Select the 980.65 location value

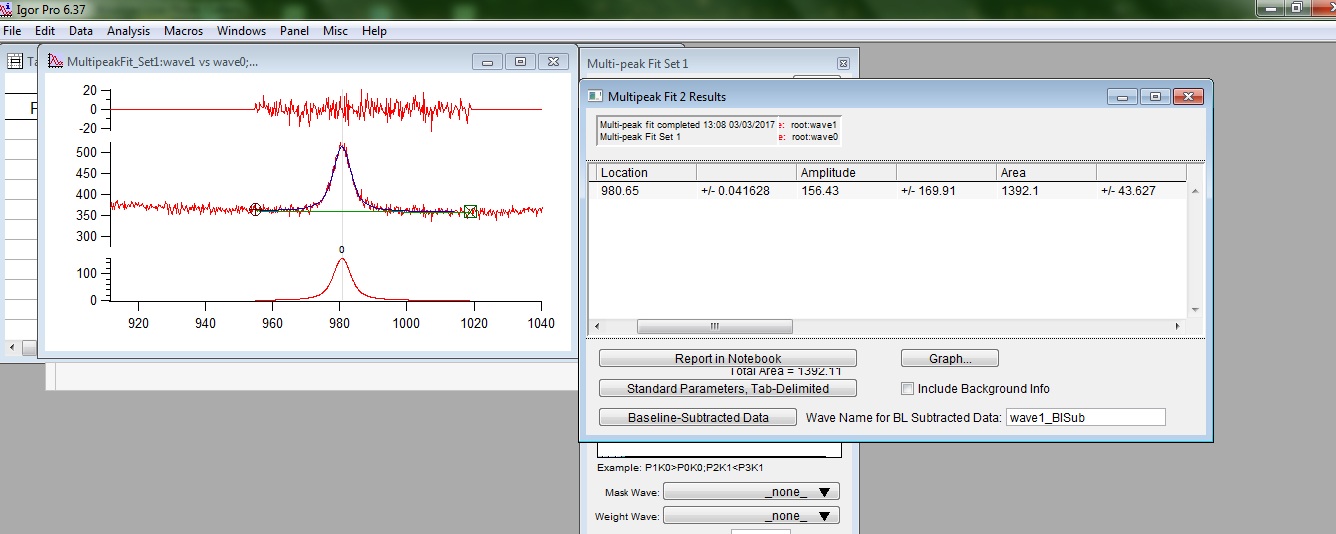coord(620,190)
